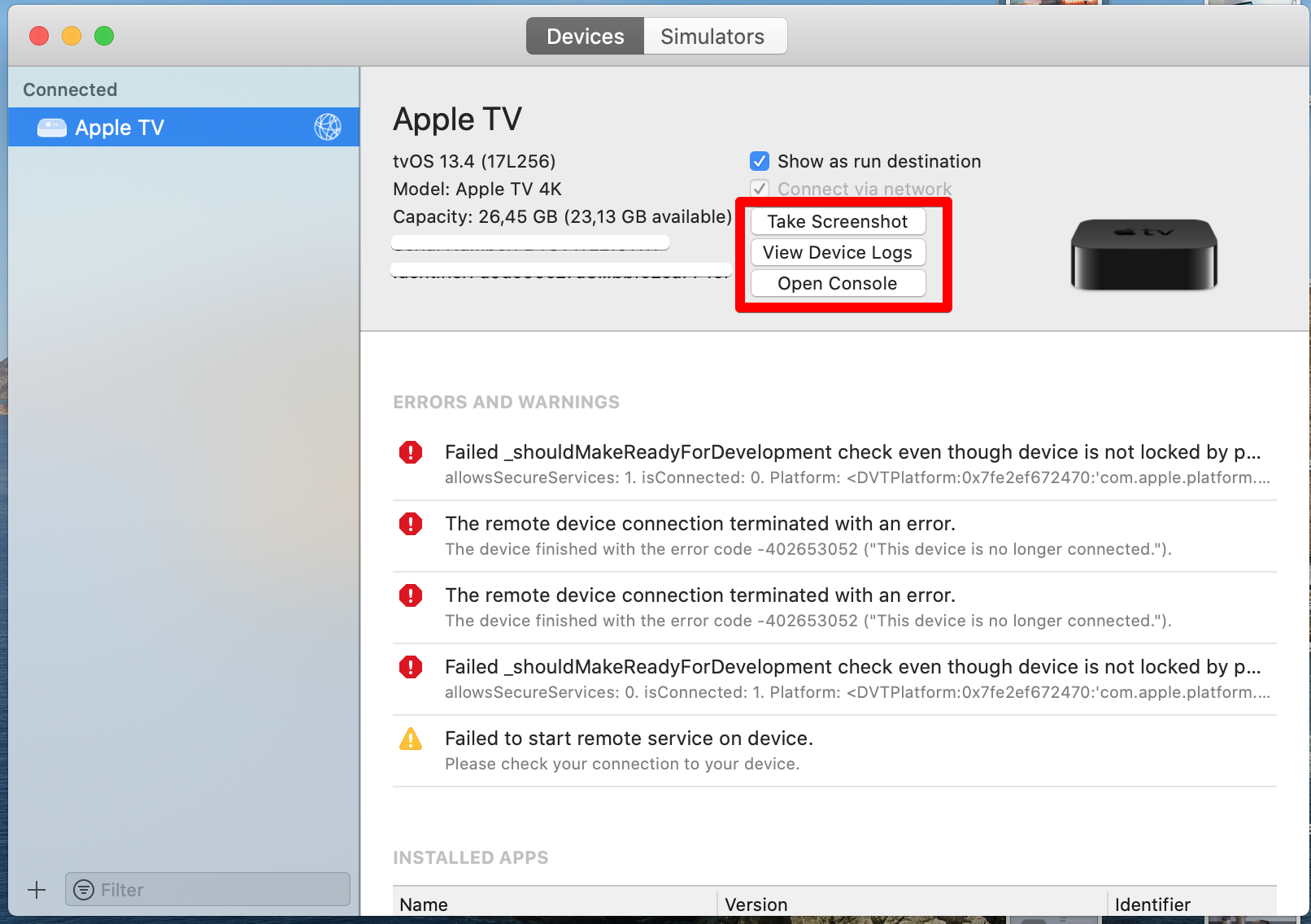
Task: Click the plus button to add a device
Action: click(x=37, y=890)
